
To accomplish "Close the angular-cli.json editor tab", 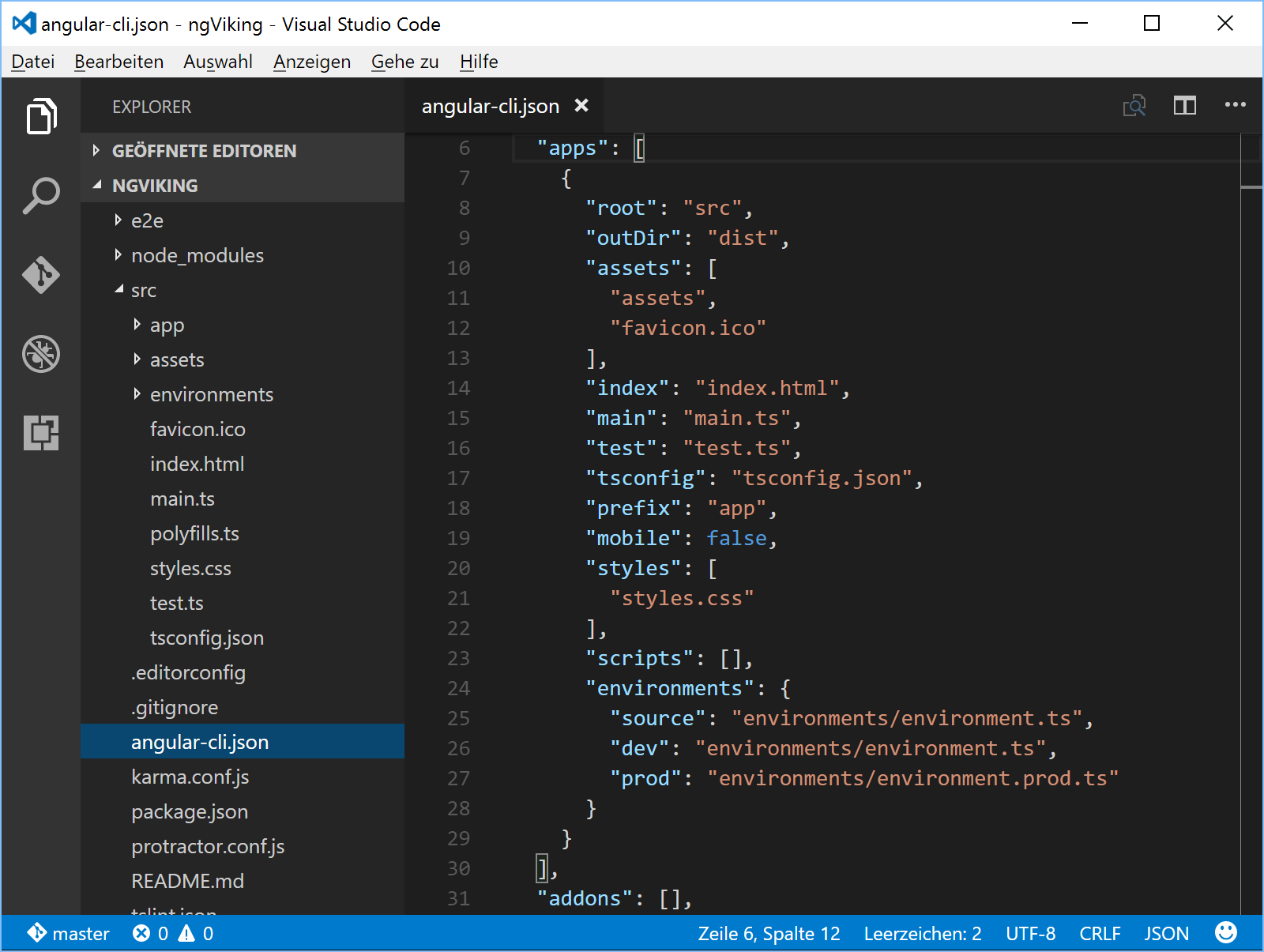I will coord(581,105).
